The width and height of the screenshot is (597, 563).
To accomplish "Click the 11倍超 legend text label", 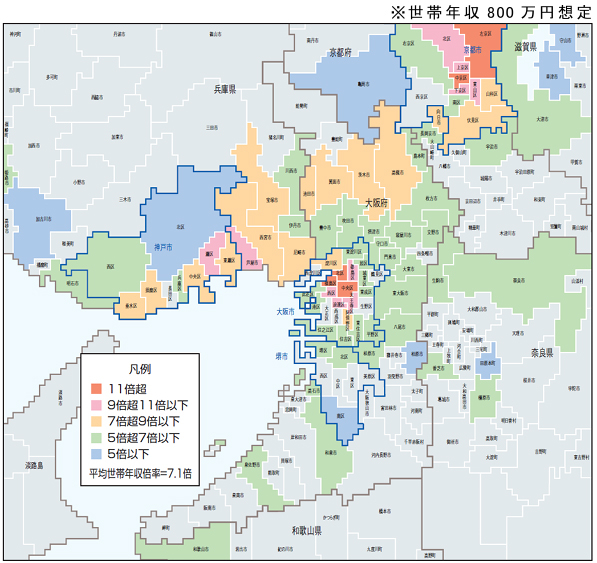I will tap(128, 389).
